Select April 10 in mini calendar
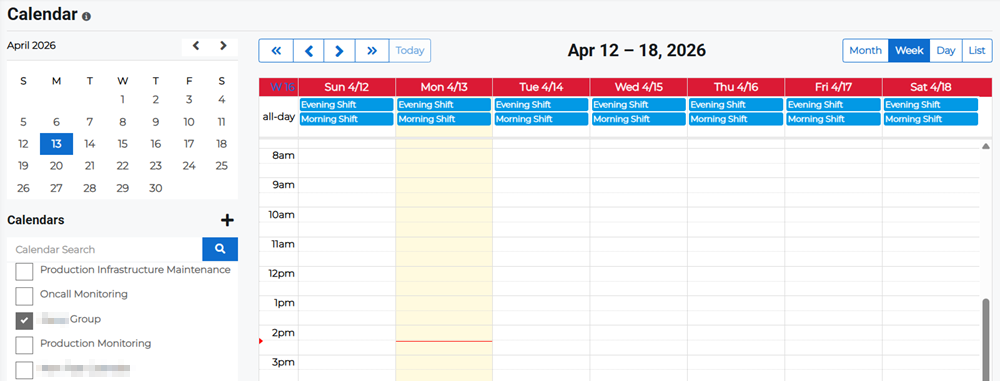The width and height of the screenshot is (1000, 381). tap(189, 122)
